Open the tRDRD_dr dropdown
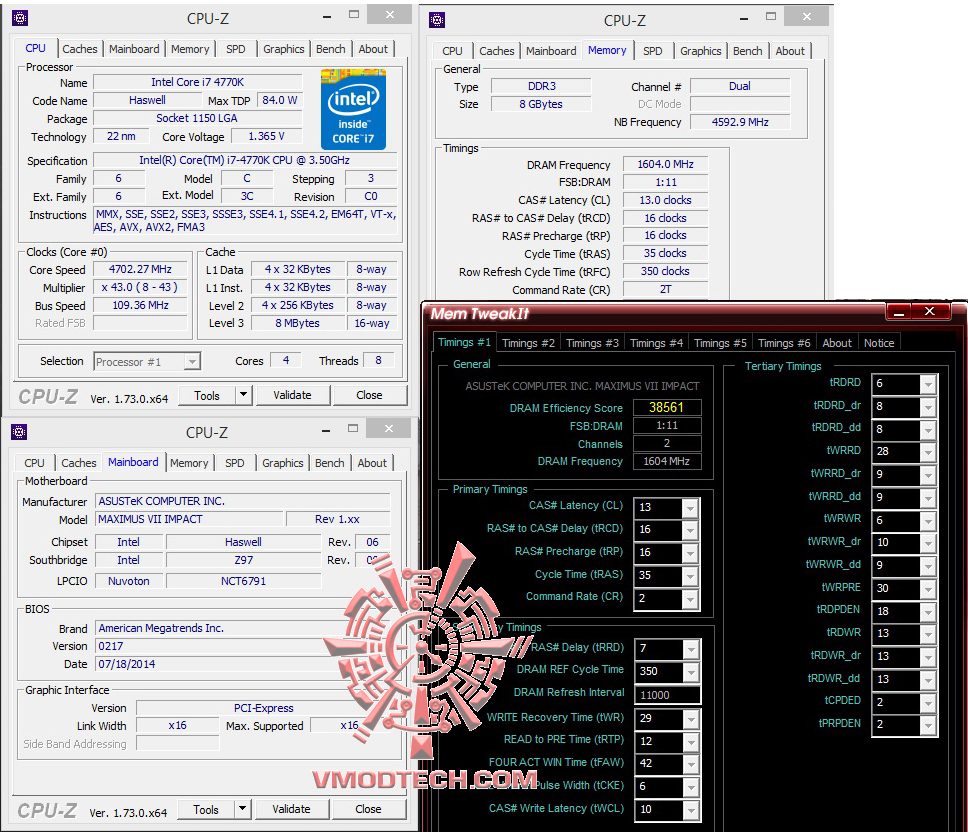The image size is (968, 832). click(928, 407)
